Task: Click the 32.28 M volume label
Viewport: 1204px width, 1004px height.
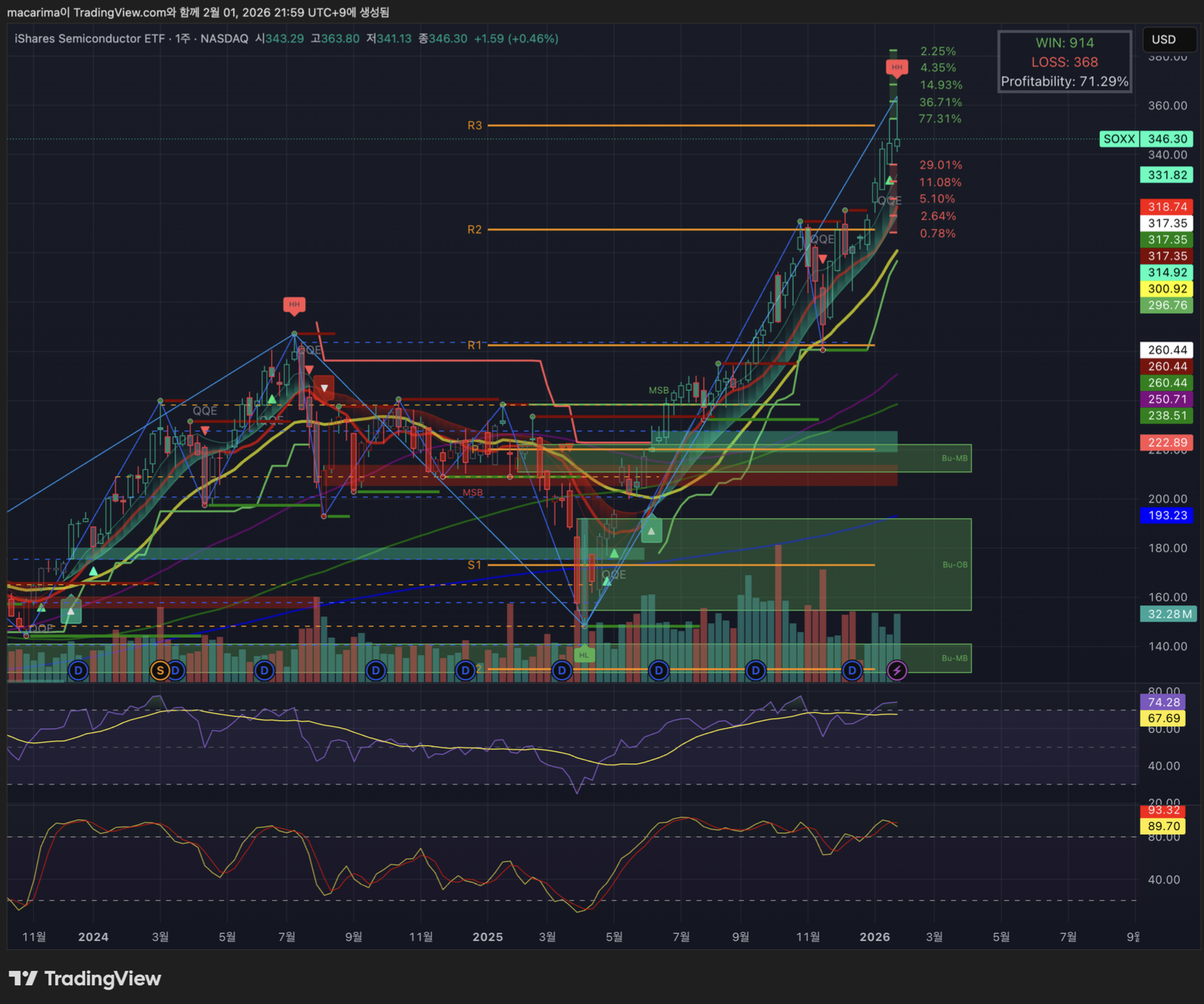Action: [1166, 614]
